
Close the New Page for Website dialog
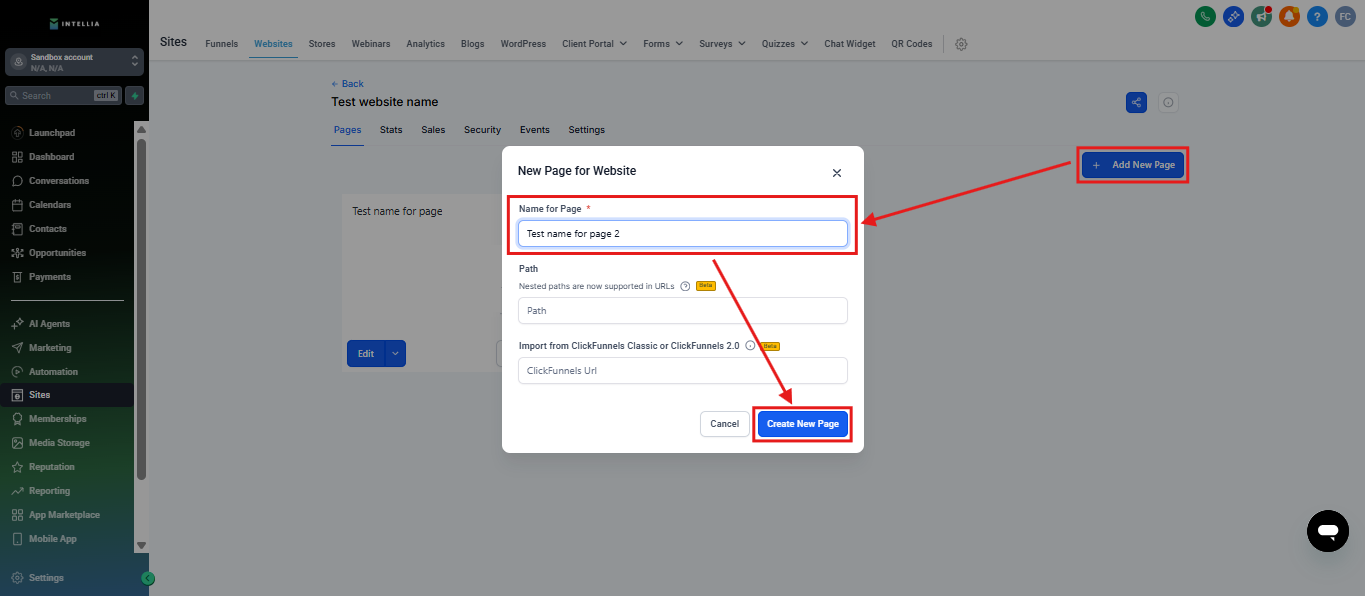tap(837, 173)
